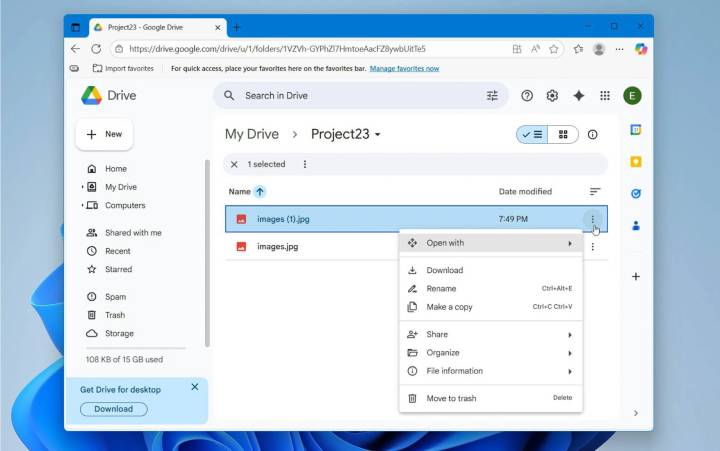Image resolution: width=720 pixels, height=451 pixels.
Task: Open the sort options icon
Action: [x=595, y=192]
